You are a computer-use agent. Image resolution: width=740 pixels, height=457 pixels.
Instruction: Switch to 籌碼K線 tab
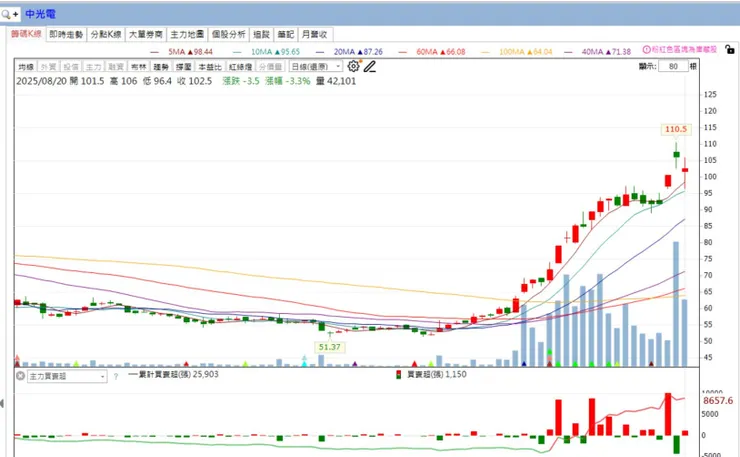pos(26,34)
